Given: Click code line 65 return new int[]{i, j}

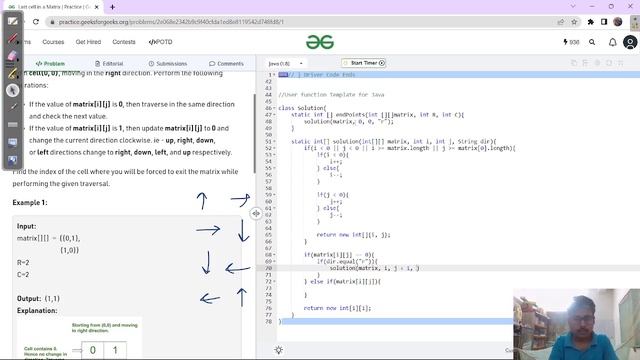Looking at the screenshot, I should point(353,235).
